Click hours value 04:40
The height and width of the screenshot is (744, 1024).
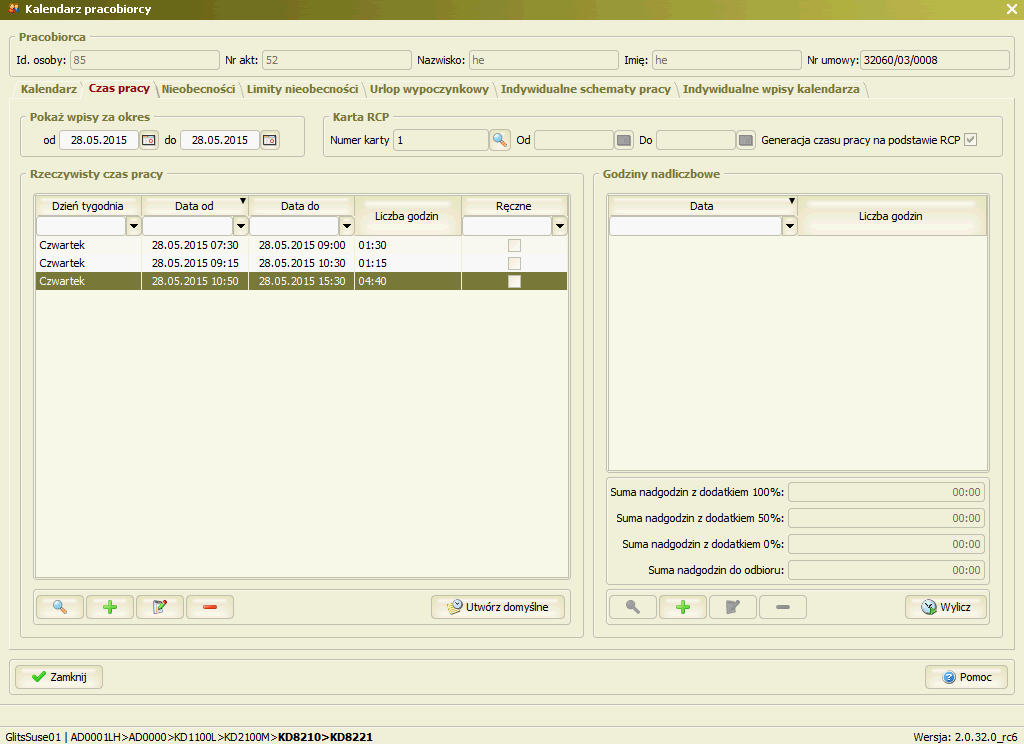point(372,282)
